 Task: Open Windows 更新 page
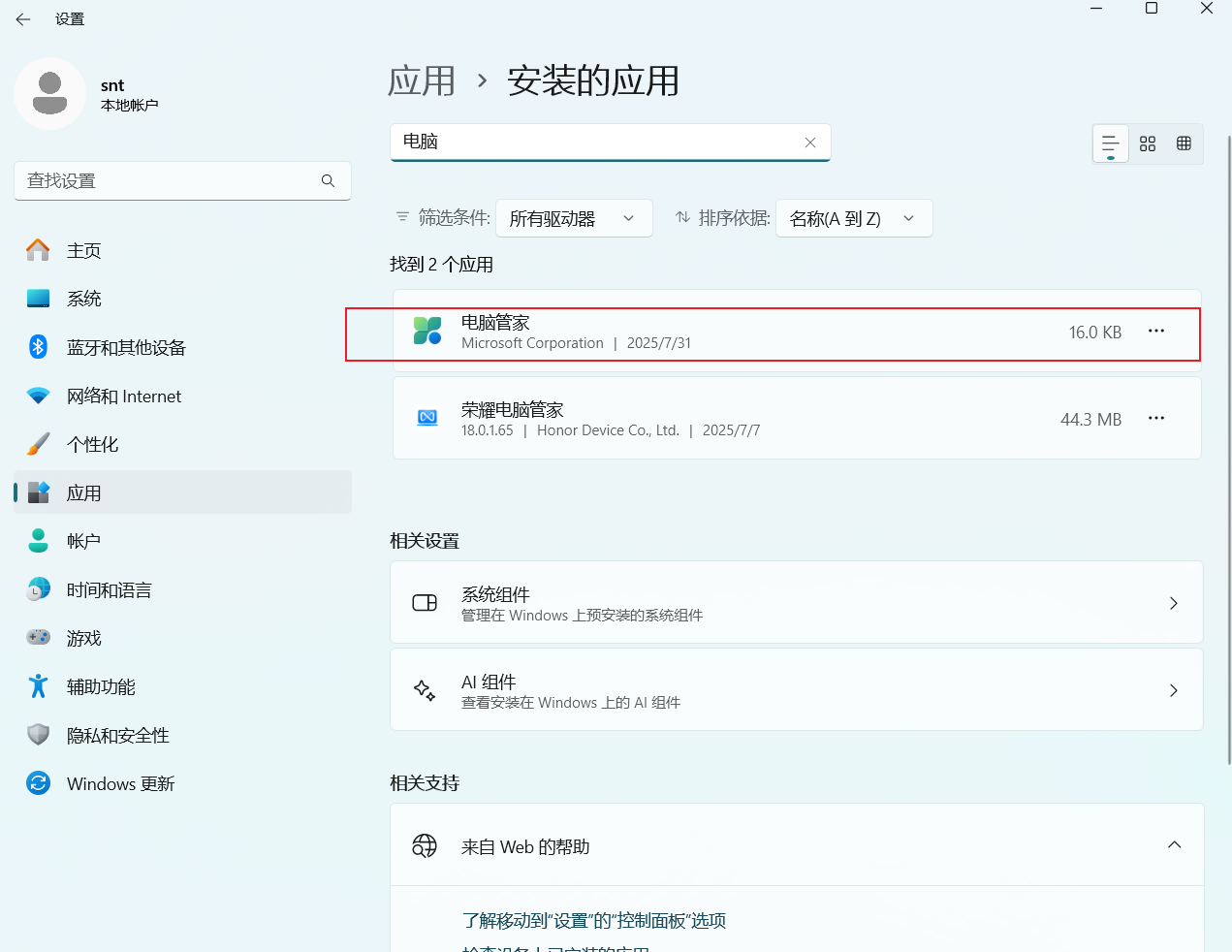182,783
